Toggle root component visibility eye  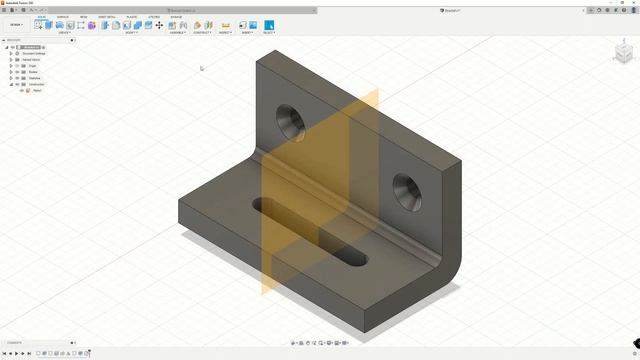(x=13, y=47)
